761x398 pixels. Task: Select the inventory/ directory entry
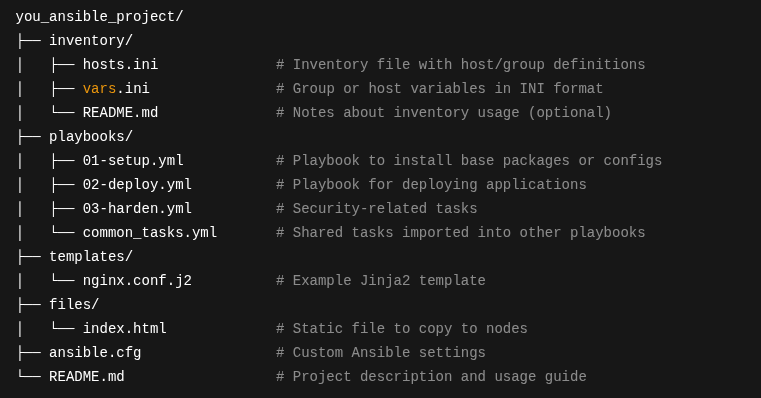pos(91,40)
